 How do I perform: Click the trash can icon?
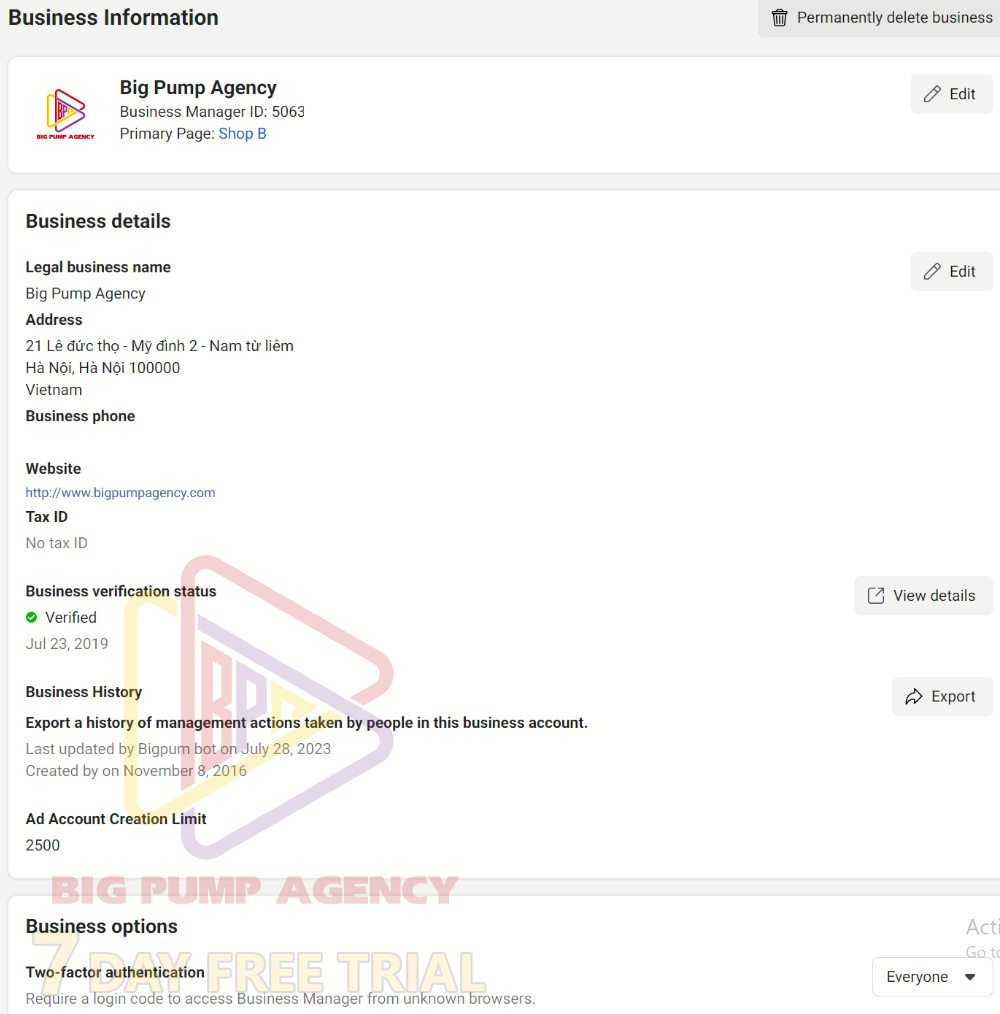pos(779,17)
